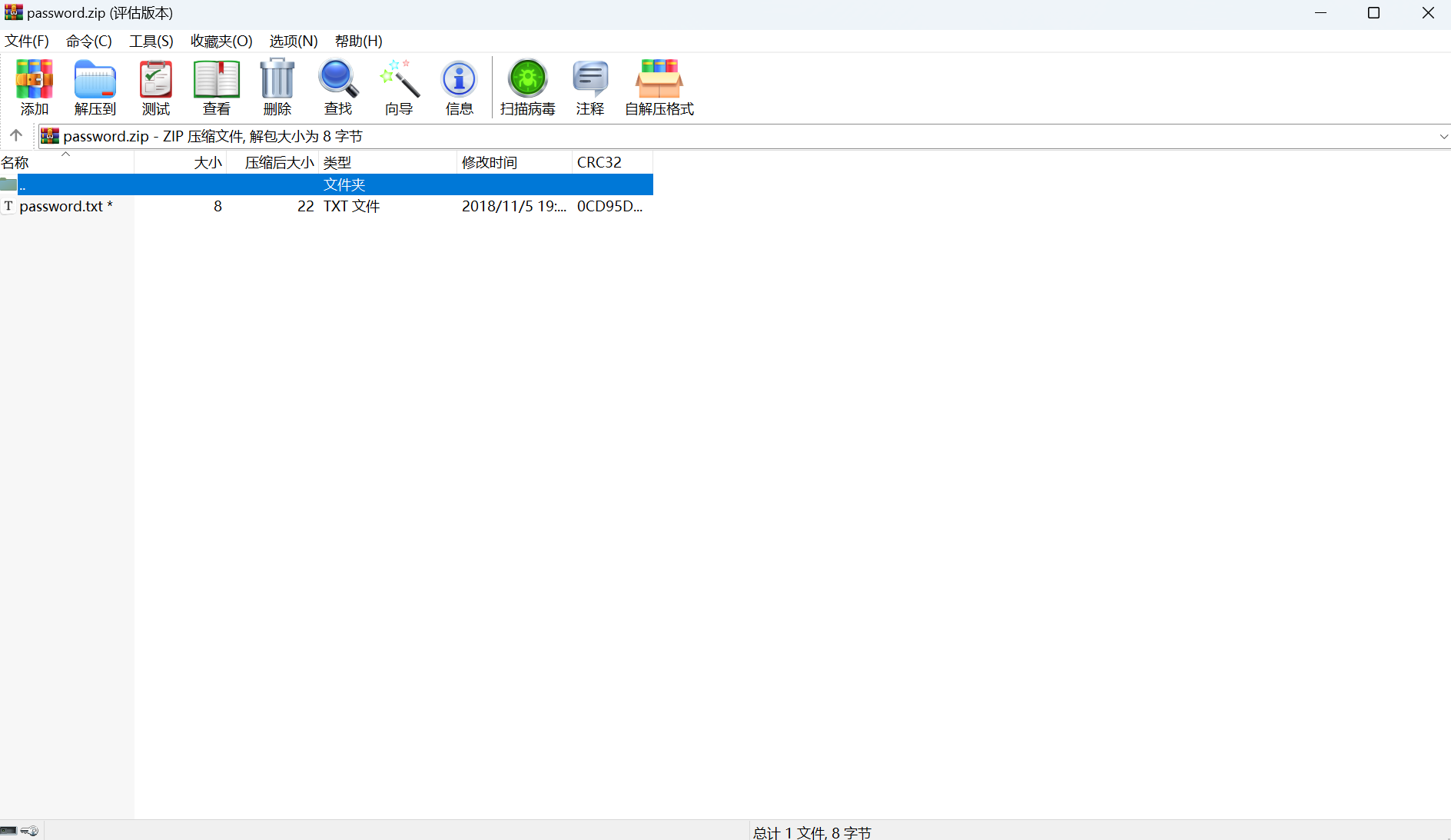Click the 测试 (Test) toolbar icon
This screenshot has width=1451, height=840.
click(156, 79)
